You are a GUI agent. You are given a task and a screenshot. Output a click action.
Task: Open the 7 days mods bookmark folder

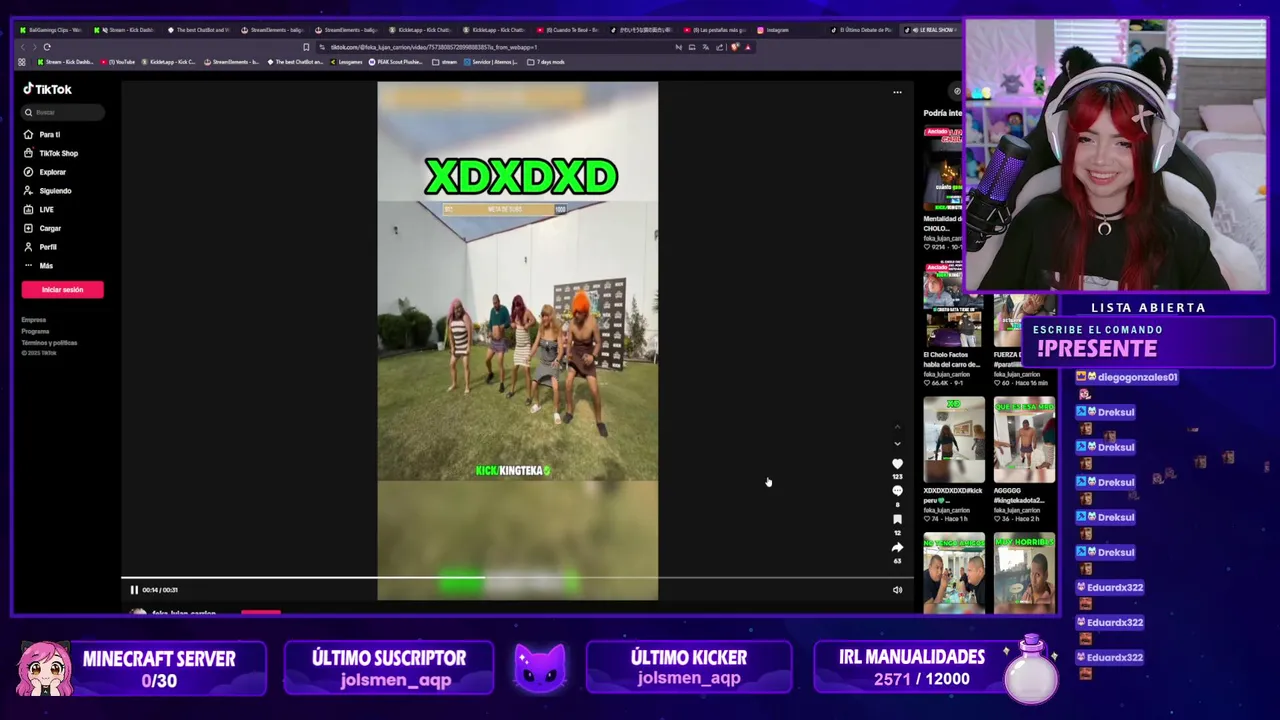tap(546, 62)
